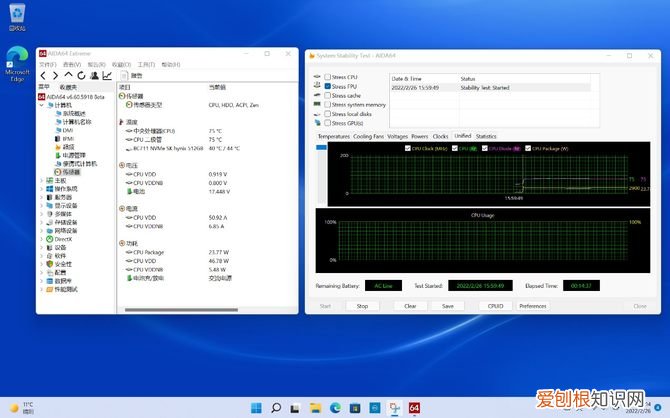The image size is (670, 418).
Task: Open the Report icon in AIDA64 toolbar
Action: [x=124, y=75]
